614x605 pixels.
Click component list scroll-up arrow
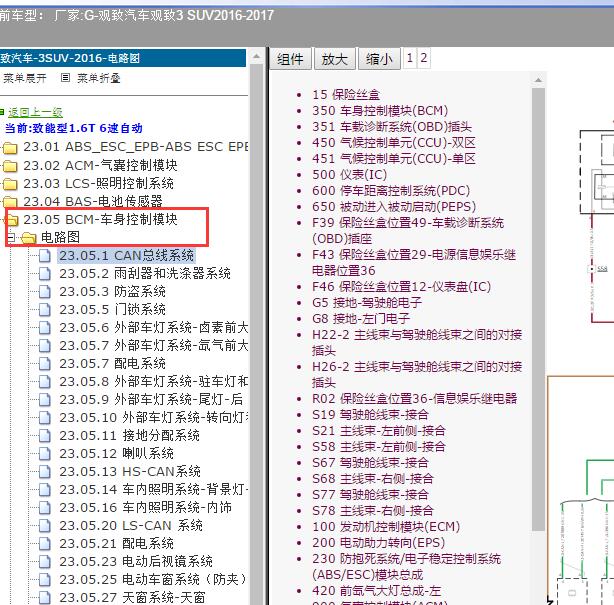[x=538, y=80]
